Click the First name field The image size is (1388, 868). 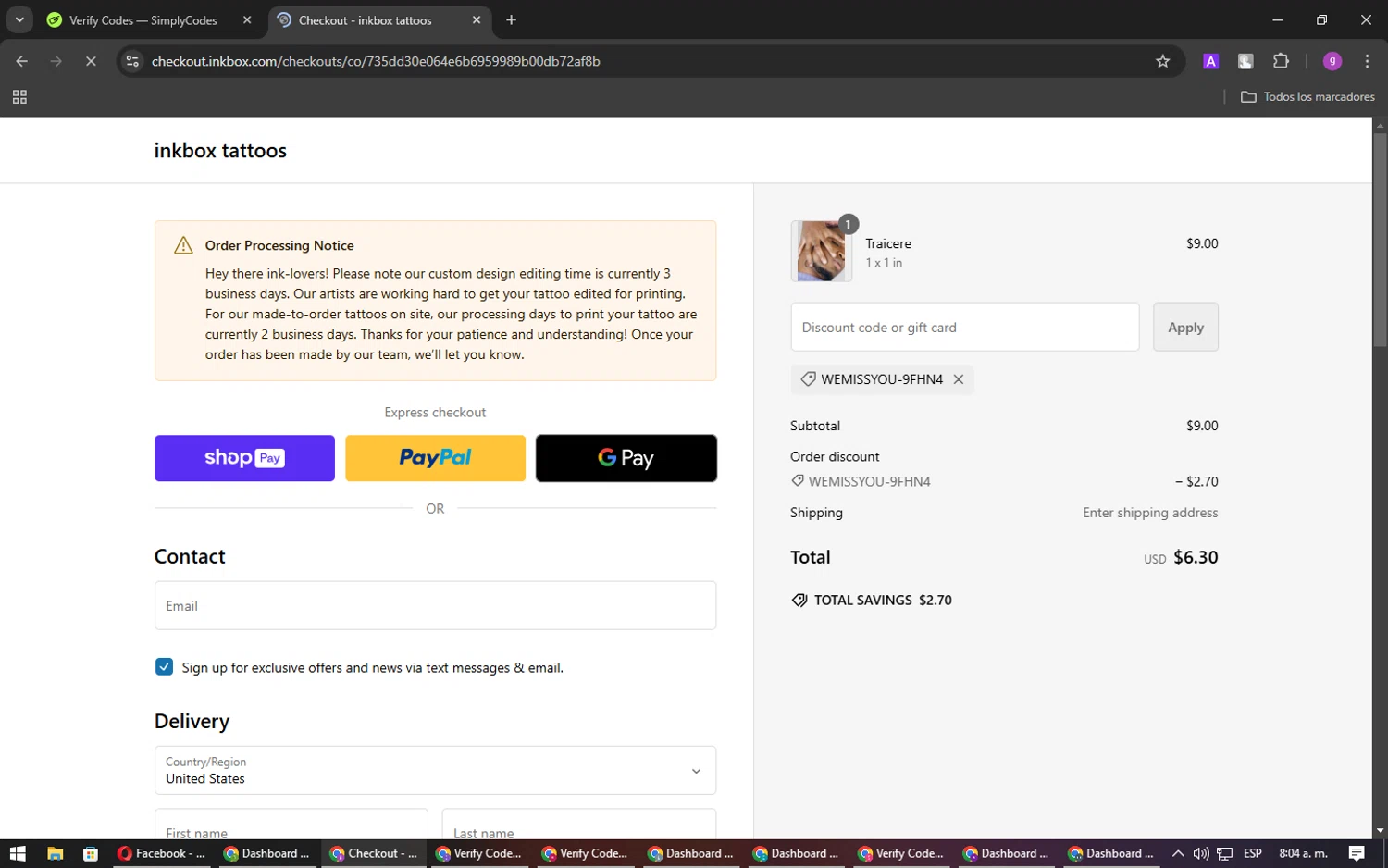tap(291, 826)
